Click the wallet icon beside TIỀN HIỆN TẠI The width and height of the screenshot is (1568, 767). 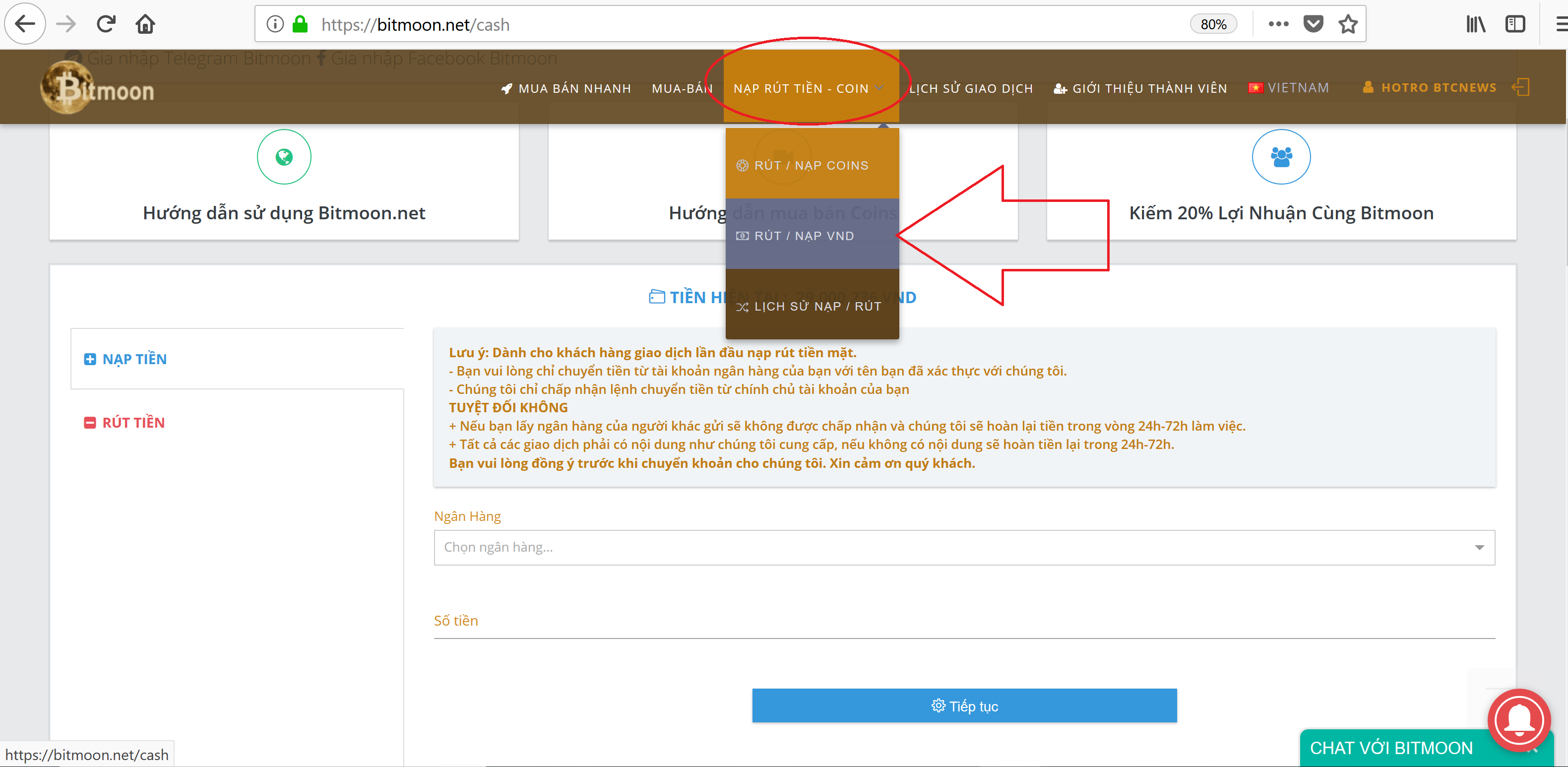click(x=657, y=297)
